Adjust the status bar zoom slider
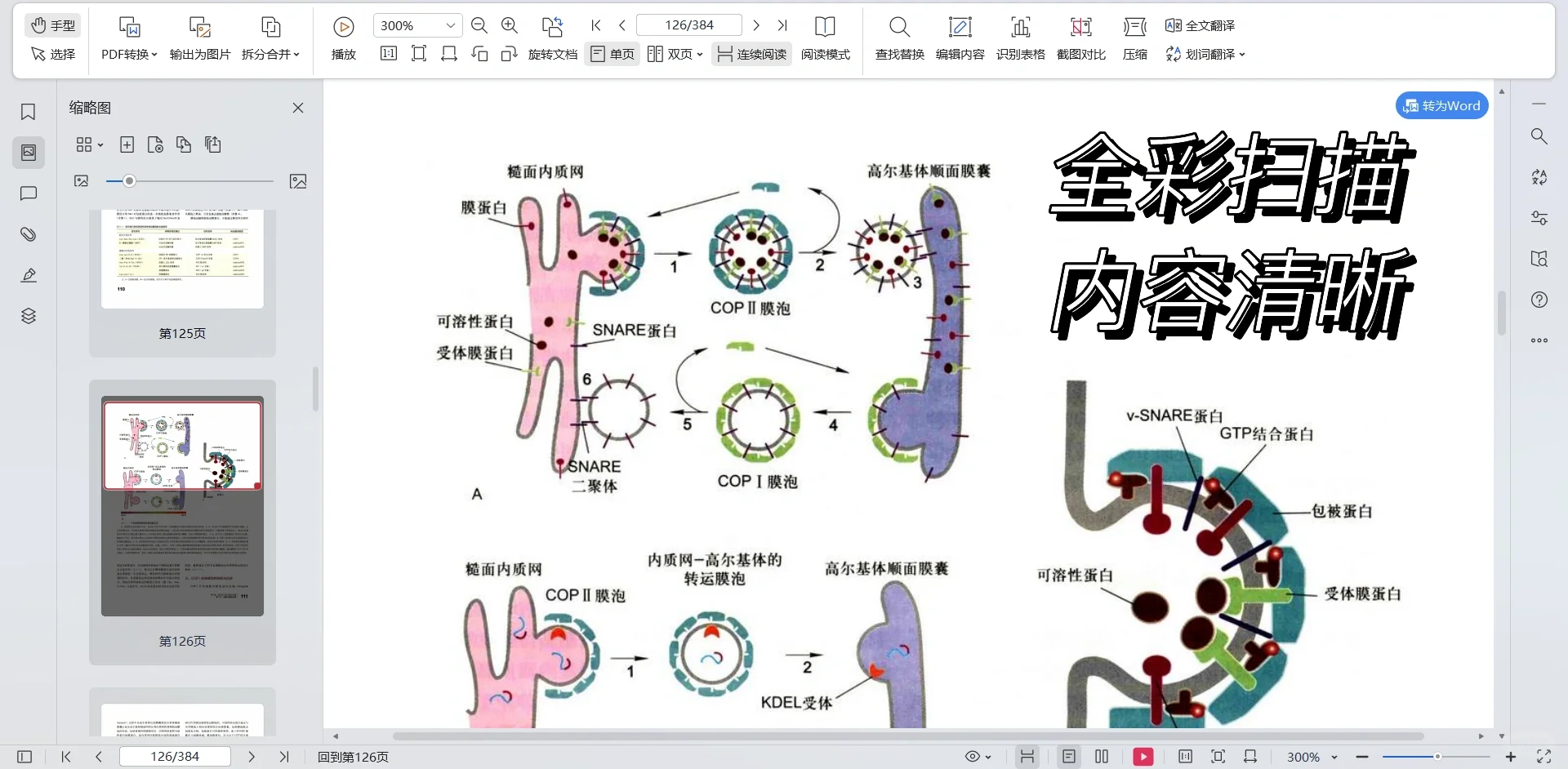Viewport: 1568px width, 769px height. pyautogui.click(x=1437, y=757)
